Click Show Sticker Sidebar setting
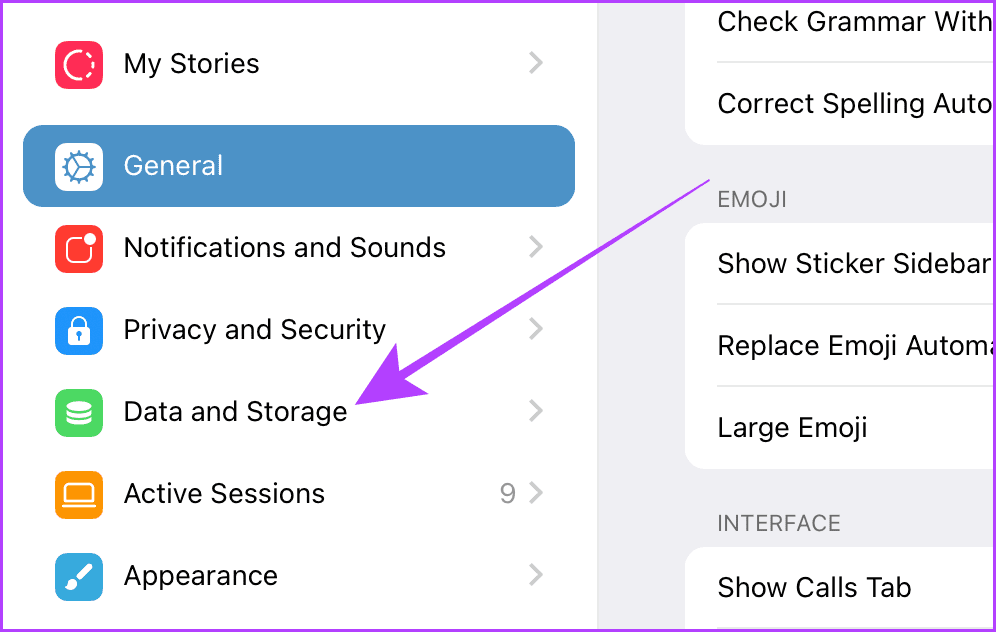This screenshot has width=996, height=632. click(840, 264)
